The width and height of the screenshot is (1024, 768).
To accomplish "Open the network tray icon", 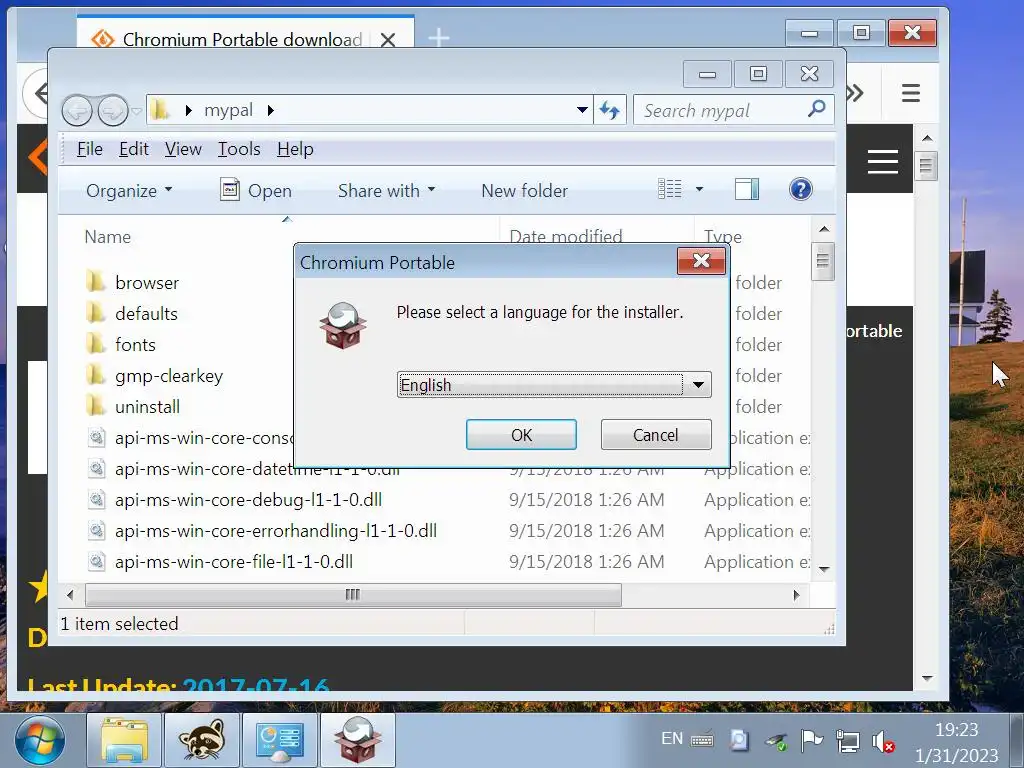I will tap(847, 741).
